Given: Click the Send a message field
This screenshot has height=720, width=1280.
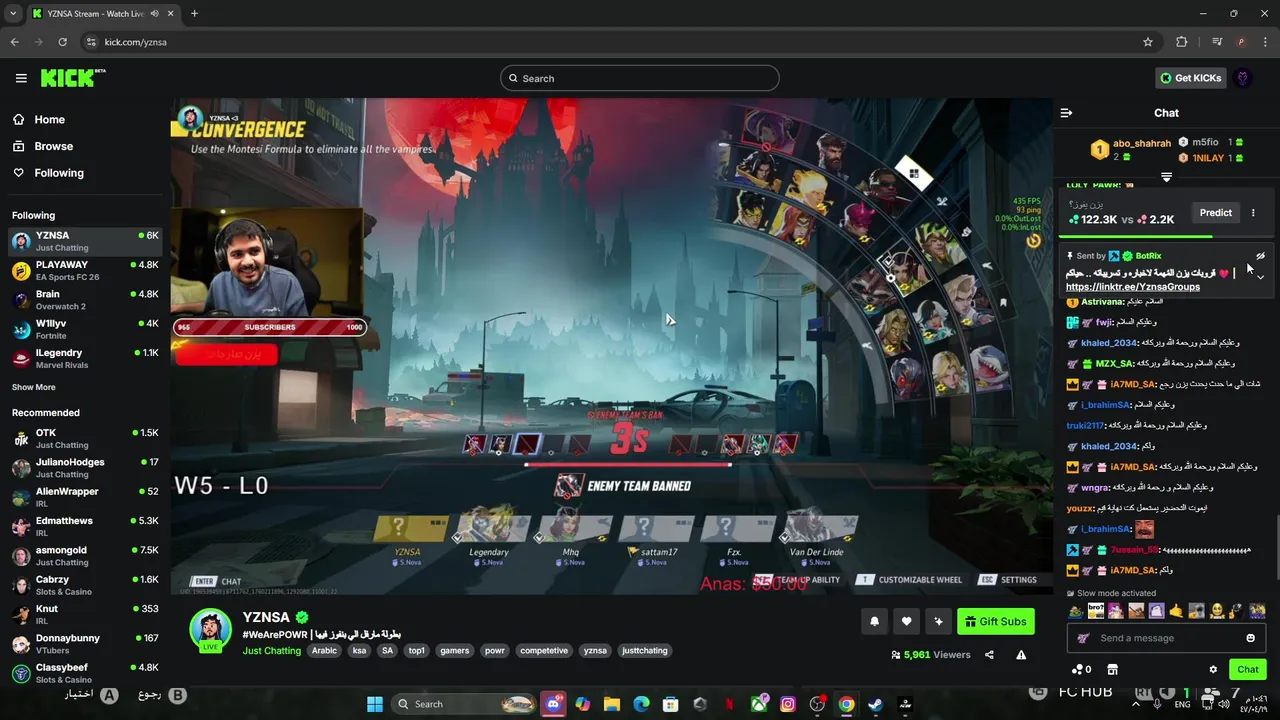Looking at the screenshot, I should [x=1164, y=638].
